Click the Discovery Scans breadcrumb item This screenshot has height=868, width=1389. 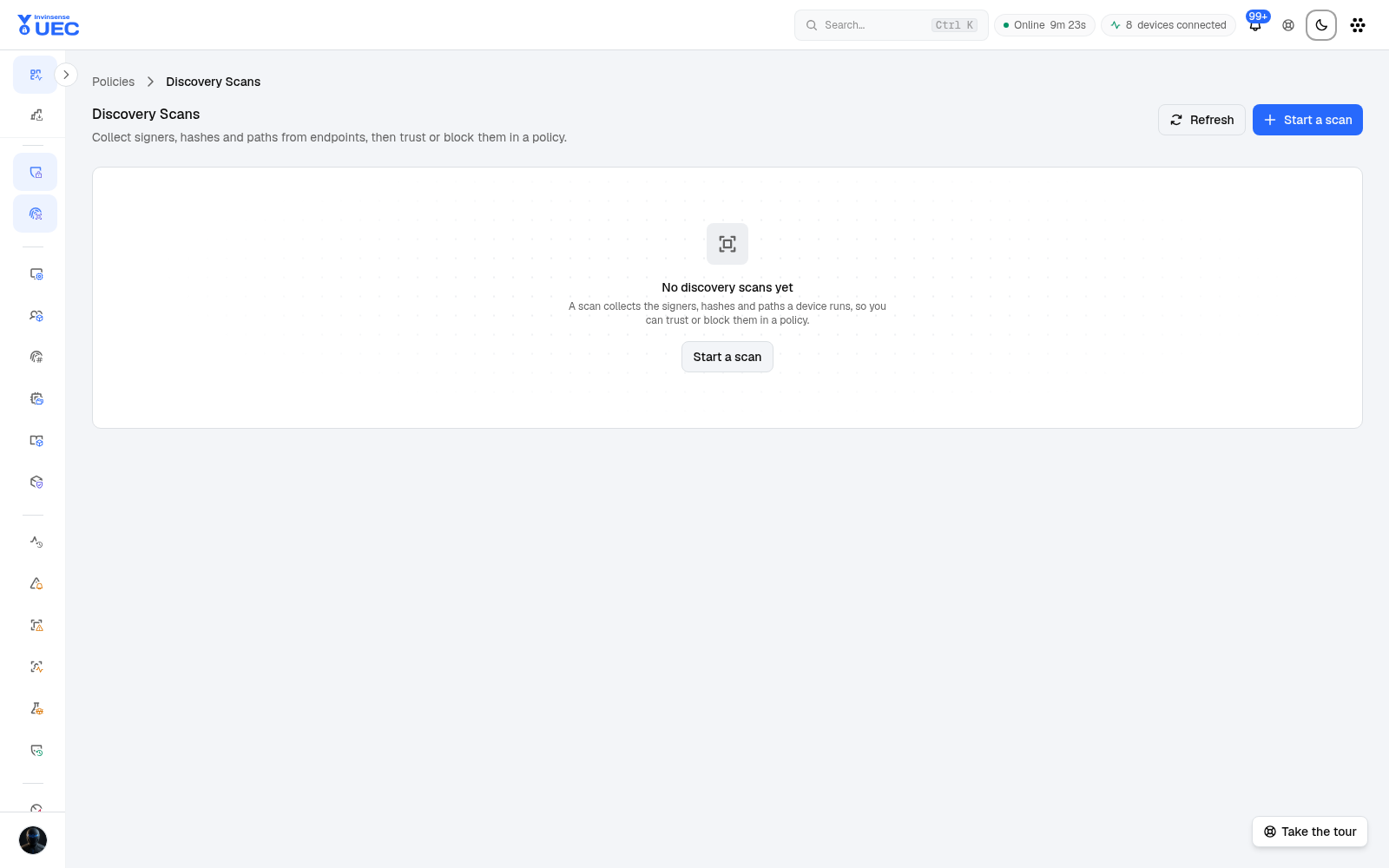[213, 82]
